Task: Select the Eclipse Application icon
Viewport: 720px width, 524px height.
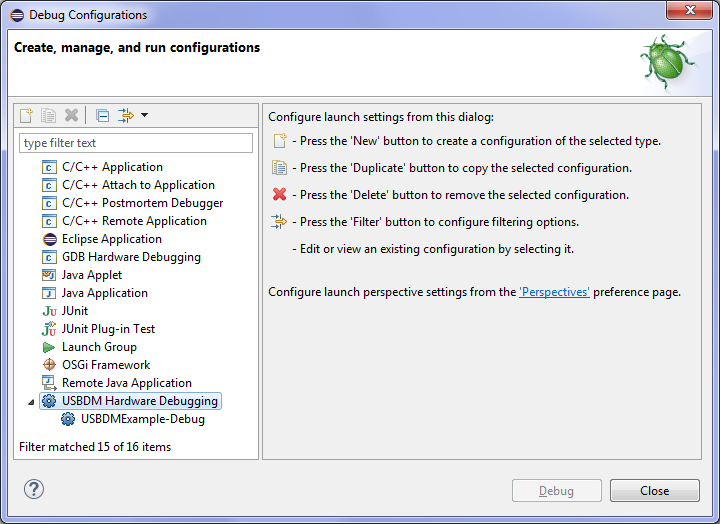Action: tap(49, 239)
